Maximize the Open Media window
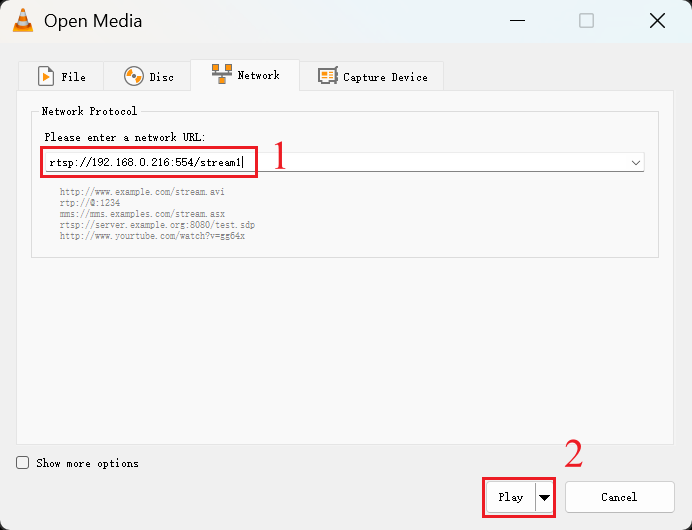This screenshot has width=692, height=530. coord(586,20)
